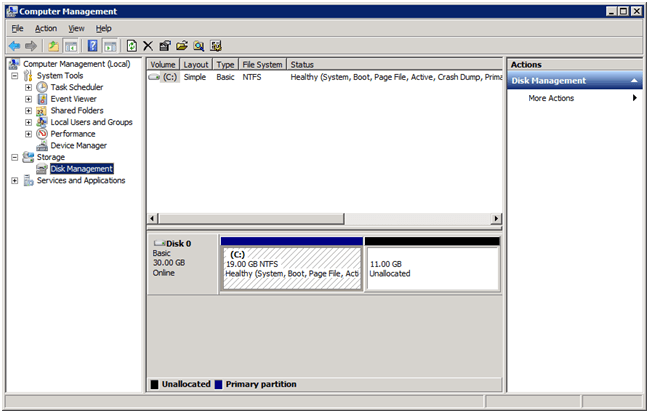
Task: Open the View menu
Action: (76, 28)
